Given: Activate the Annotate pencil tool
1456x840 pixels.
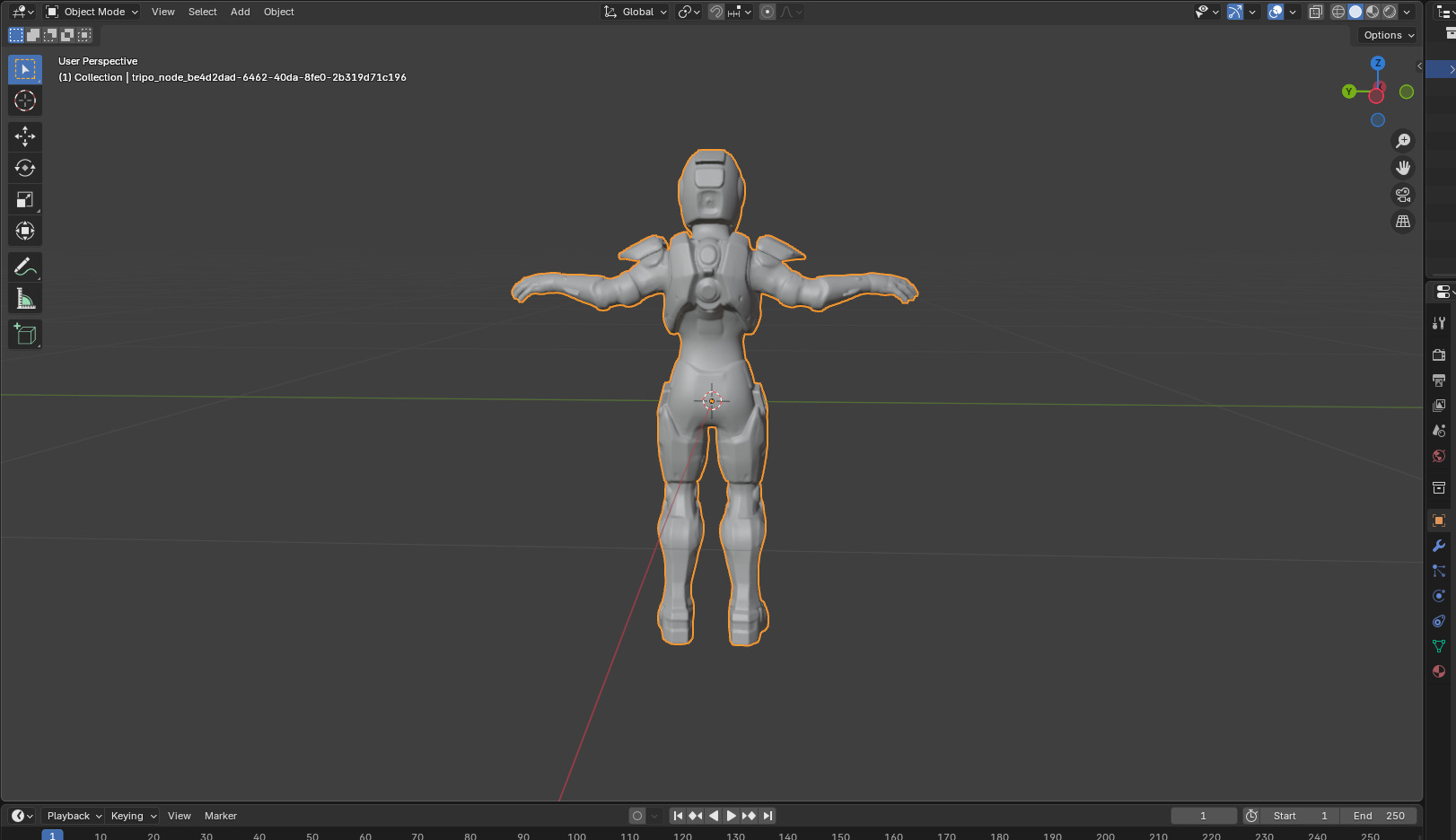Looking at the screenshot, I should [x=25, y=267].
